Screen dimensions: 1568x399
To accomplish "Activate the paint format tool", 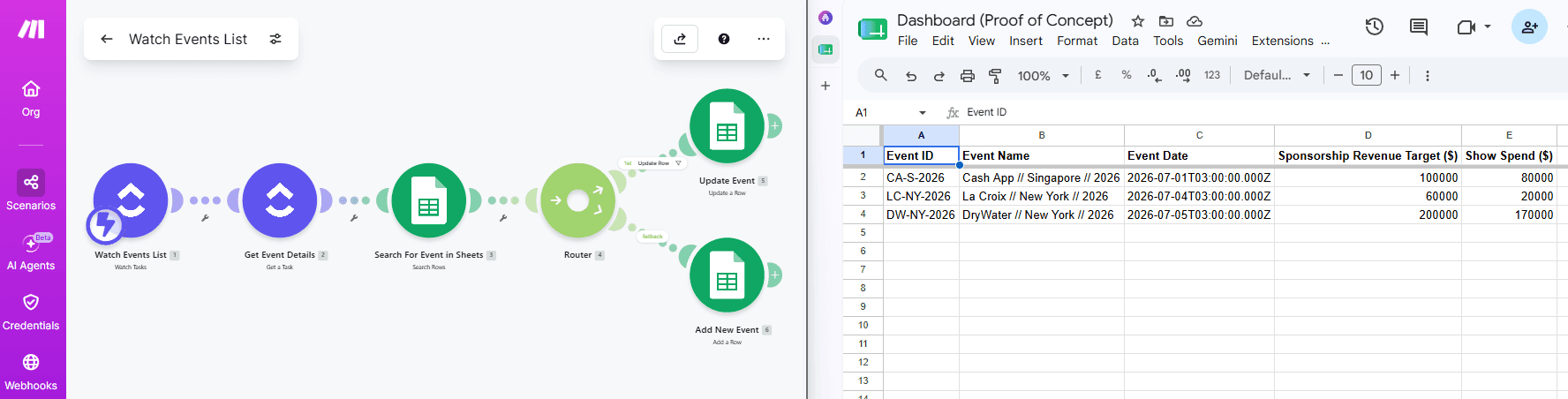I will click(995, 76).
